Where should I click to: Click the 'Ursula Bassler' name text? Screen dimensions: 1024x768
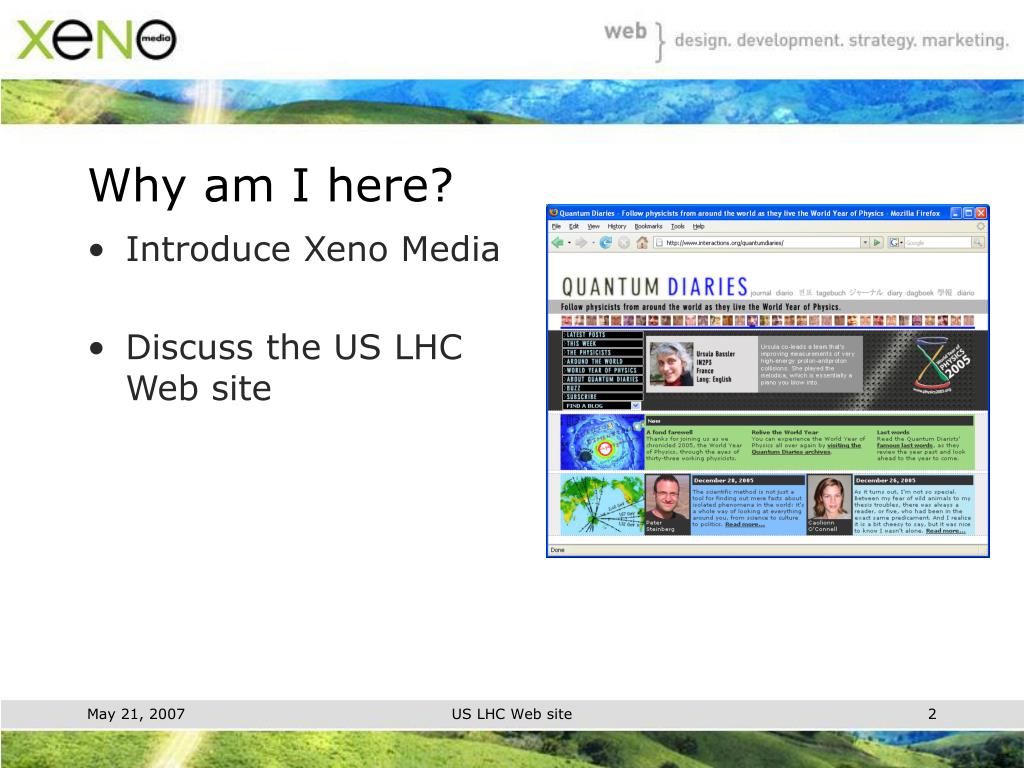point(715,354)
